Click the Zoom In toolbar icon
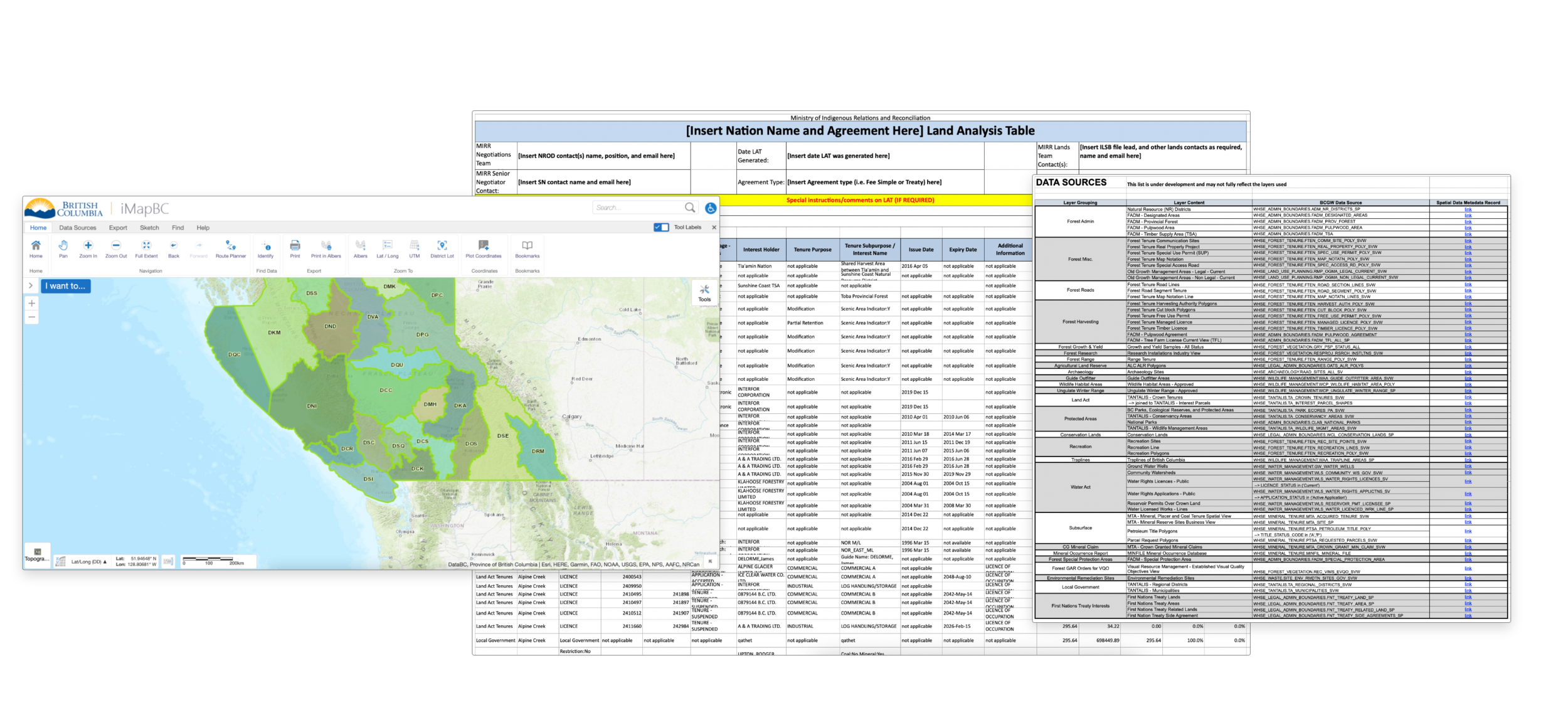Image resolution: width=1568 pixels, height=705 pixels. [88, 249]
